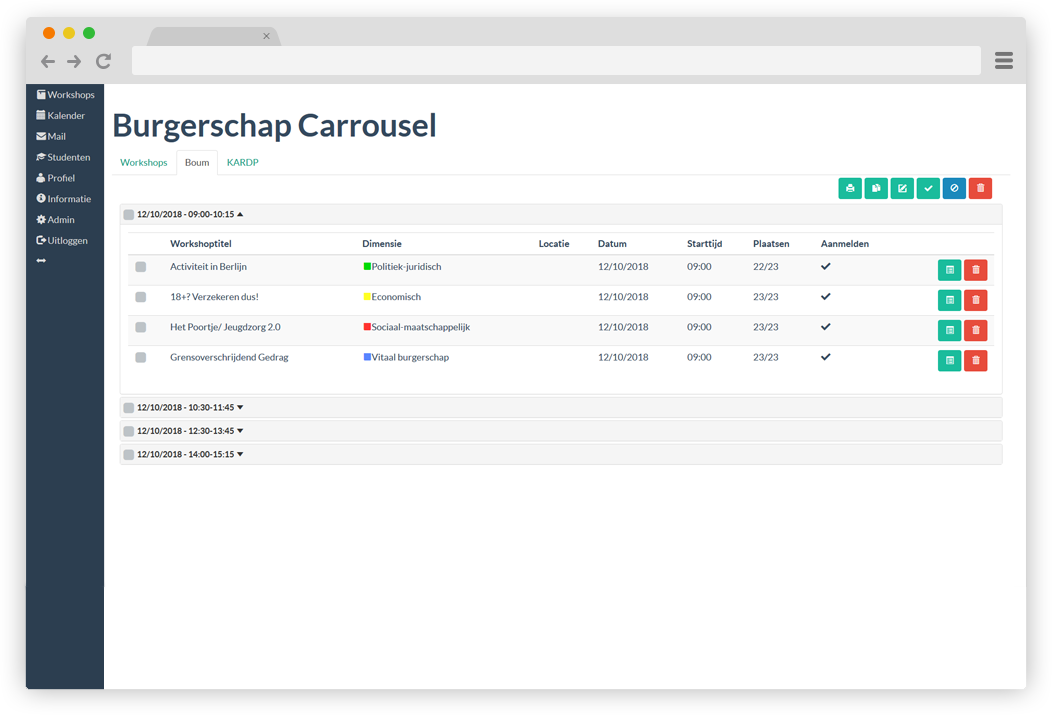The width and height of the screenshot is (1052, 715).
Task: Tick checkbox for 18+? Verzekeren dus!
Action: (141, 297)
